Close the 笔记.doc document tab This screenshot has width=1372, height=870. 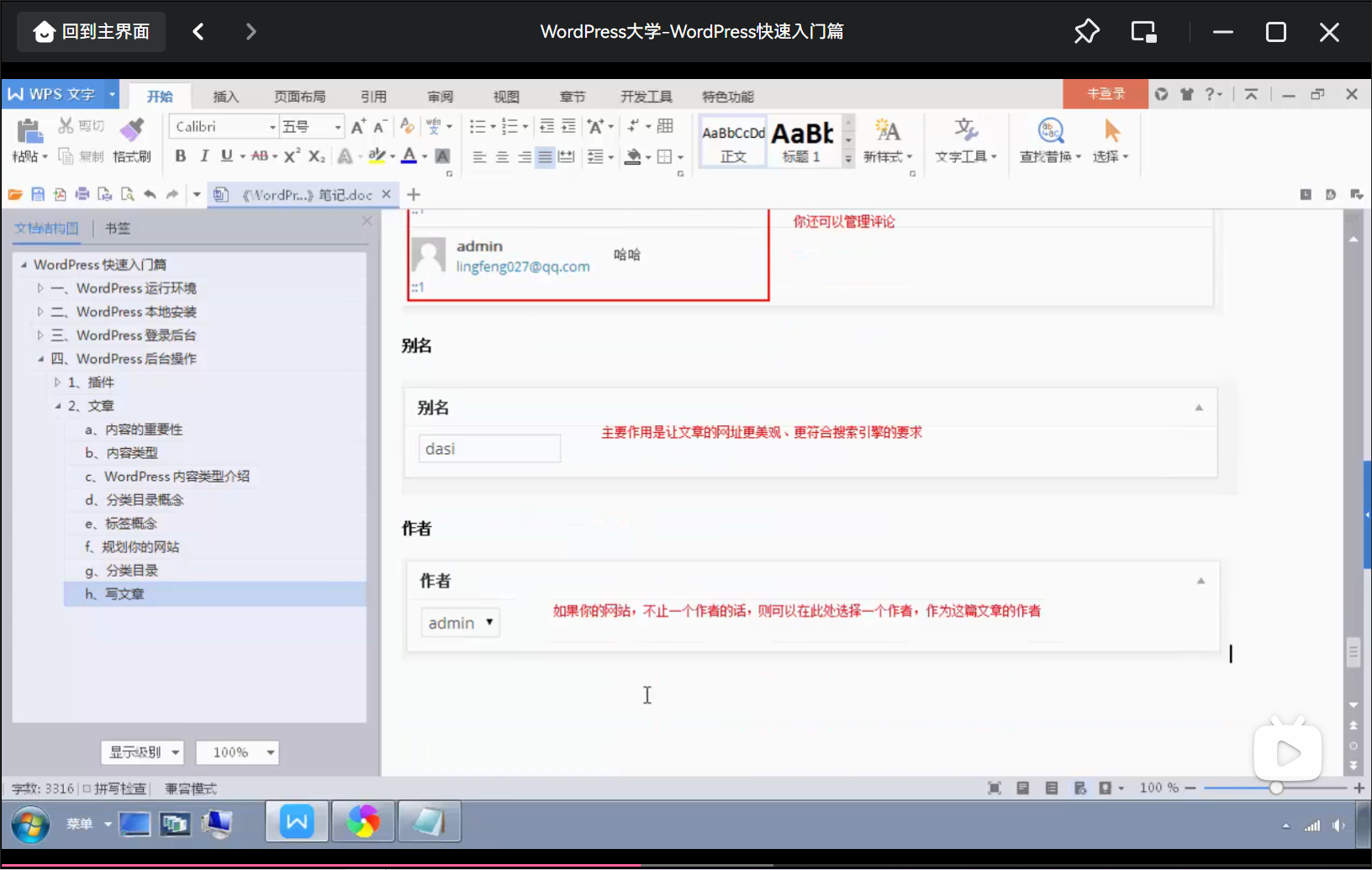tap(386, 194)
